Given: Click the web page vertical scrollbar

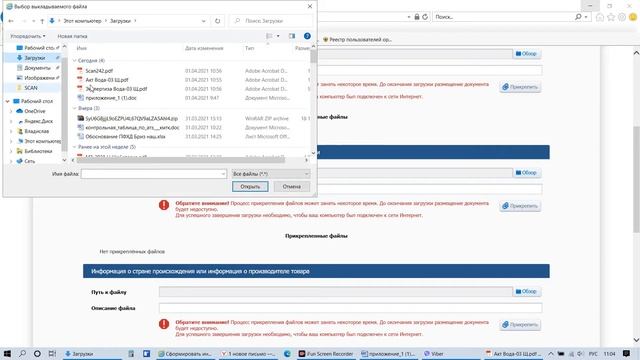Looking at the screenshot, I should coord(636,180).
